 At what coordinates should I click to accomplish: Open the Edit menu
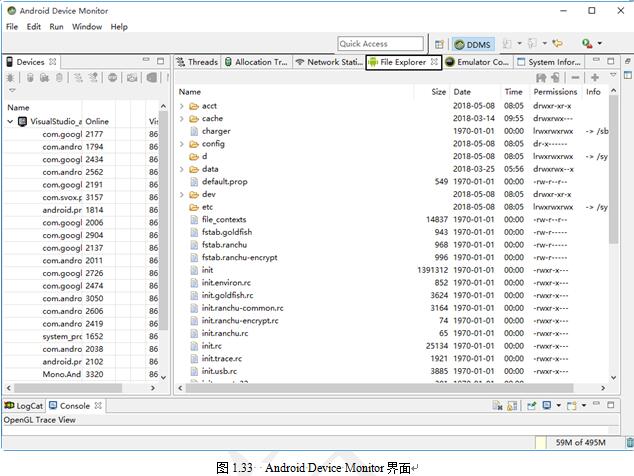click(x=34, y=27)
